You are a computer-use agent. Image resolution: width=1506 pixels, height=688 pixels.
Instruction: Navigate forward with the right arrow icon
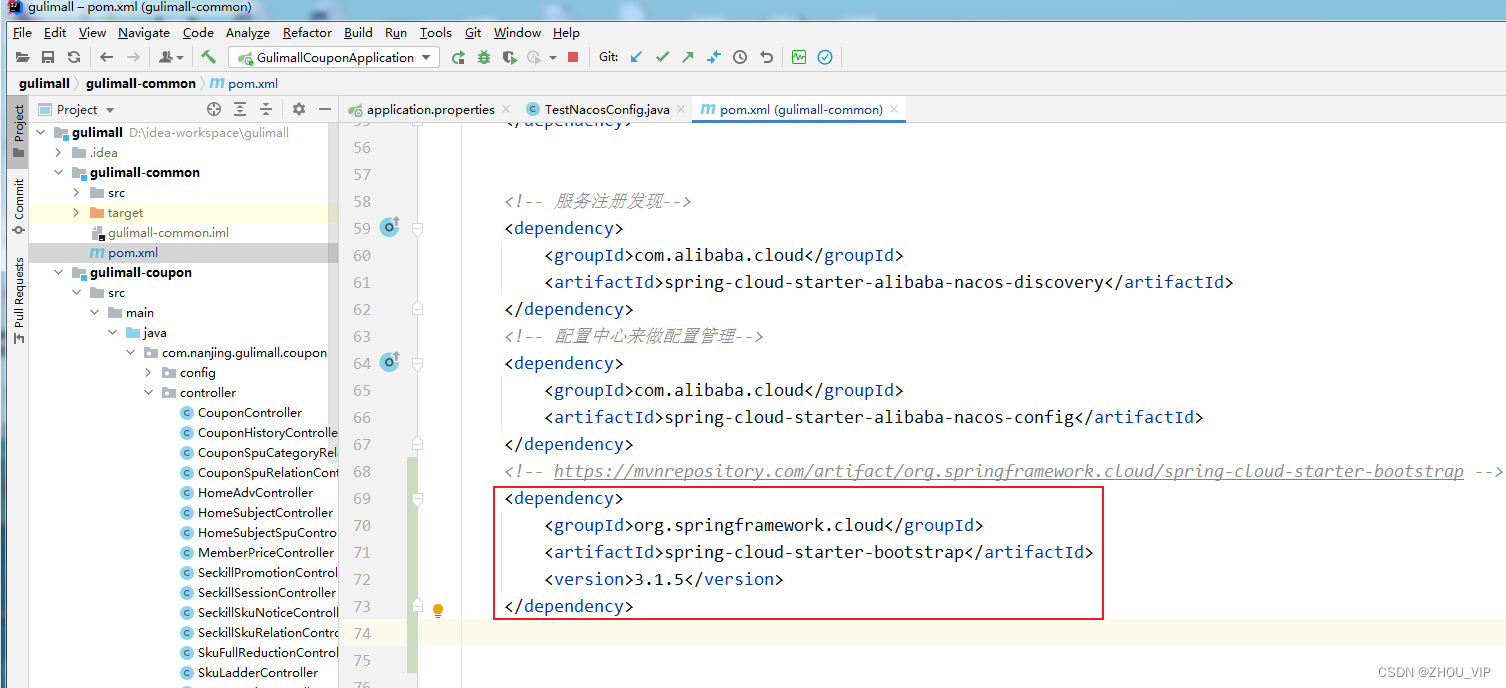pos(133,58)
